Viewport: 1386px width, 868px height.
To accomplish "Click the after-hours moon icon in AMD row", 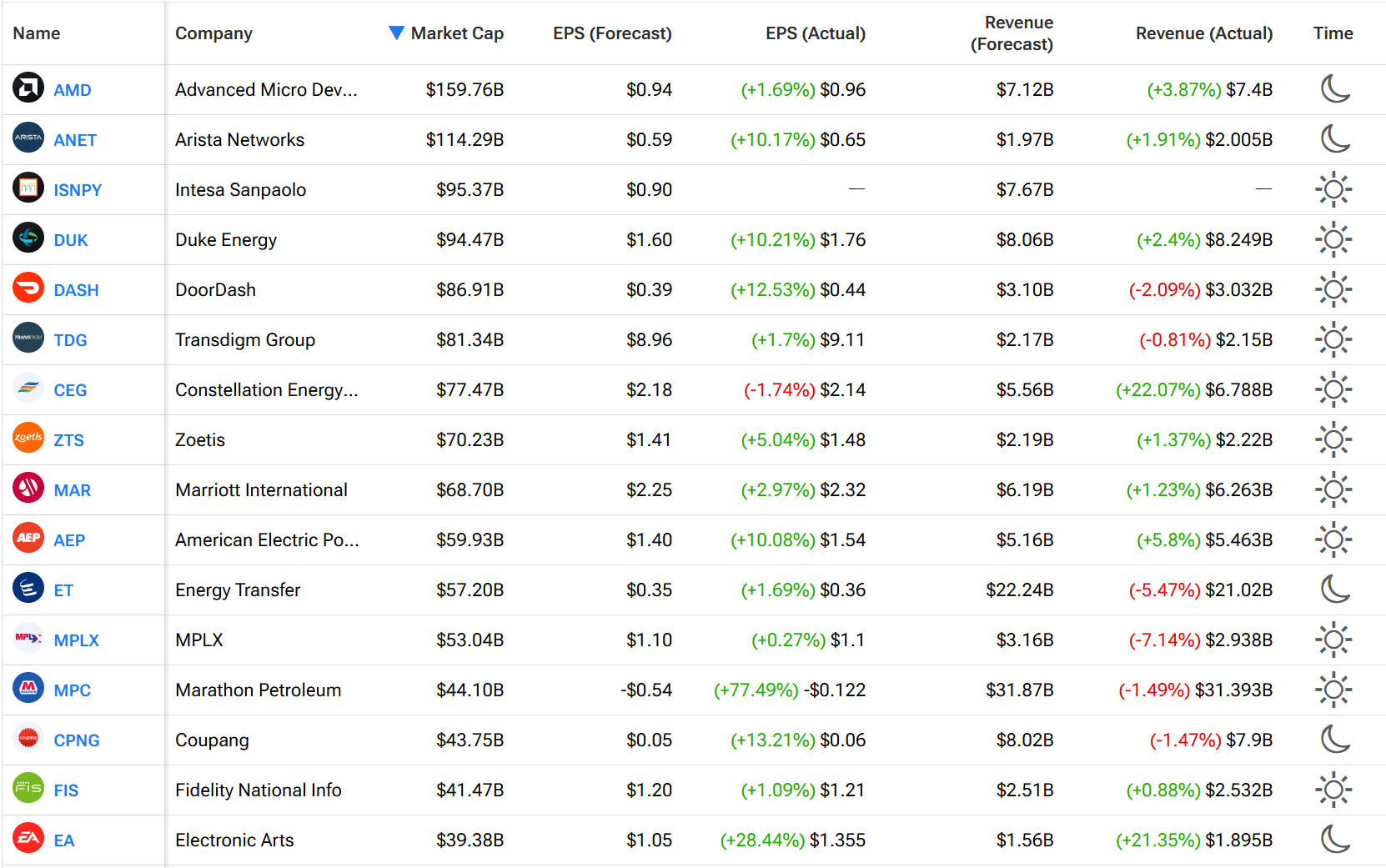I will 1334,88.
